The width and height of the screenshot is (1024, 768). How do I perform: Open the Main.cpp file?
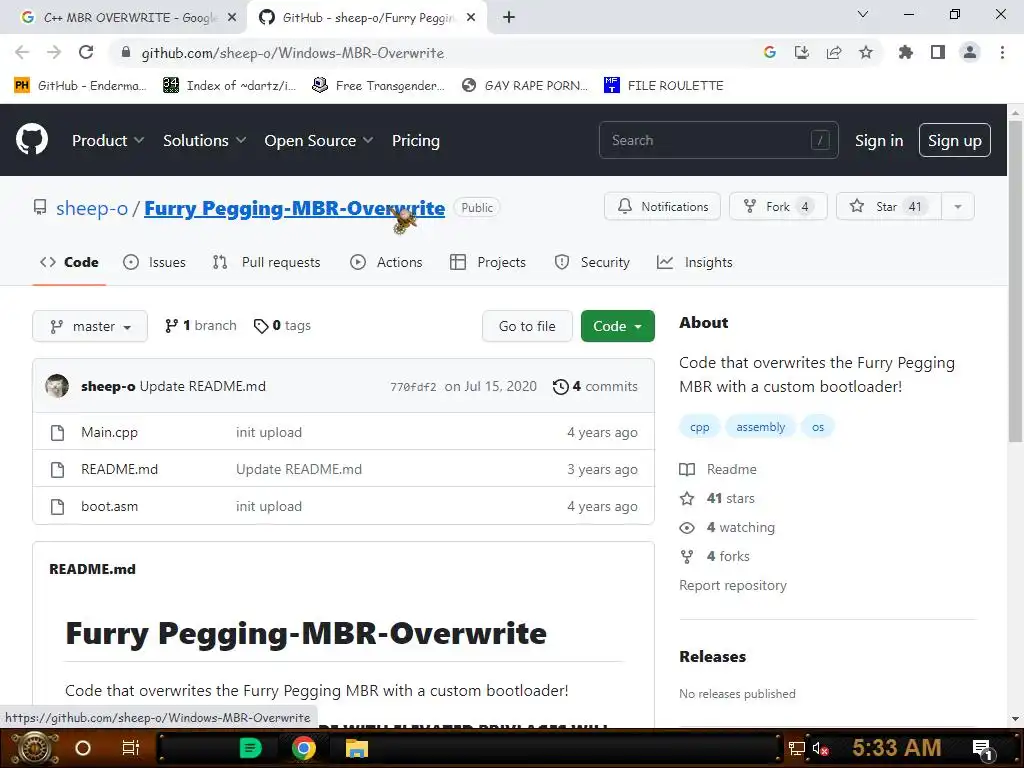(109, 432)
